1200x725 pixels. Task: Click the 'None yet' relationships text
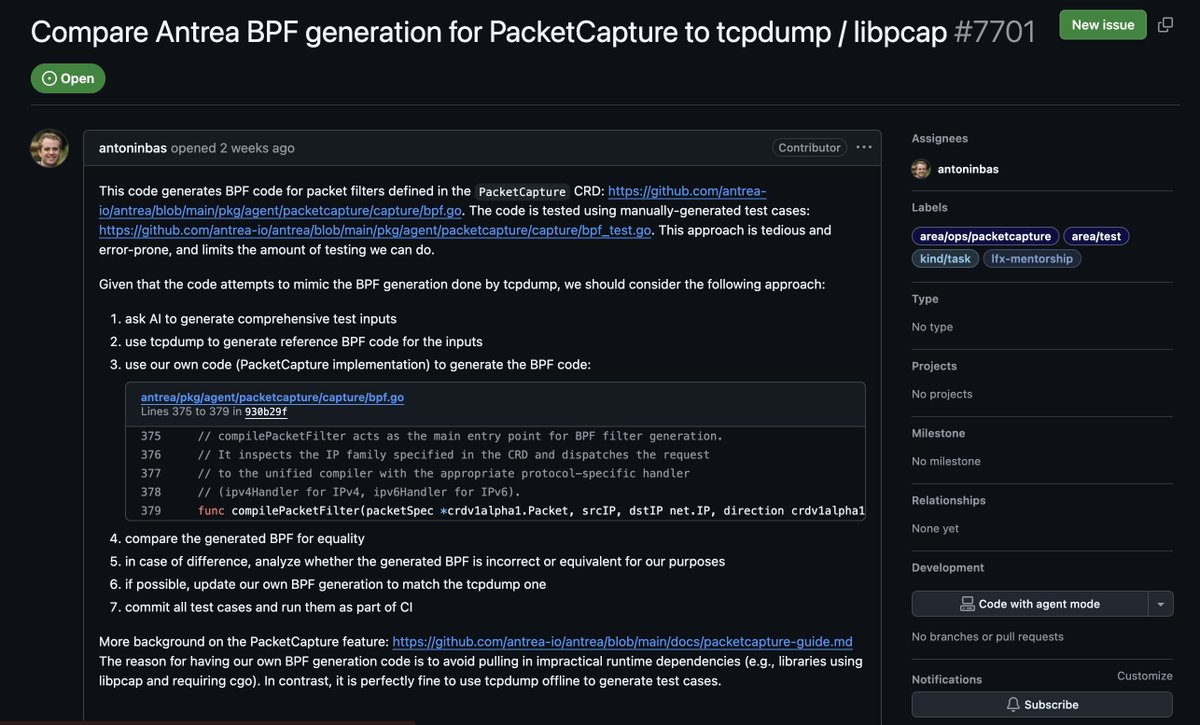(935, 528)
